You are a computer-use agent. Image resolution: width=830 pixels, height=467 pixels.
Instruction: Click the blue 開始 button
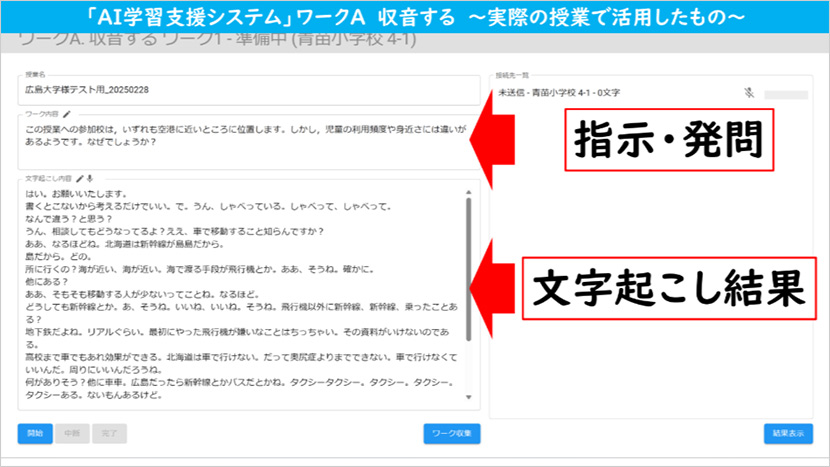(x=35, y=433)
